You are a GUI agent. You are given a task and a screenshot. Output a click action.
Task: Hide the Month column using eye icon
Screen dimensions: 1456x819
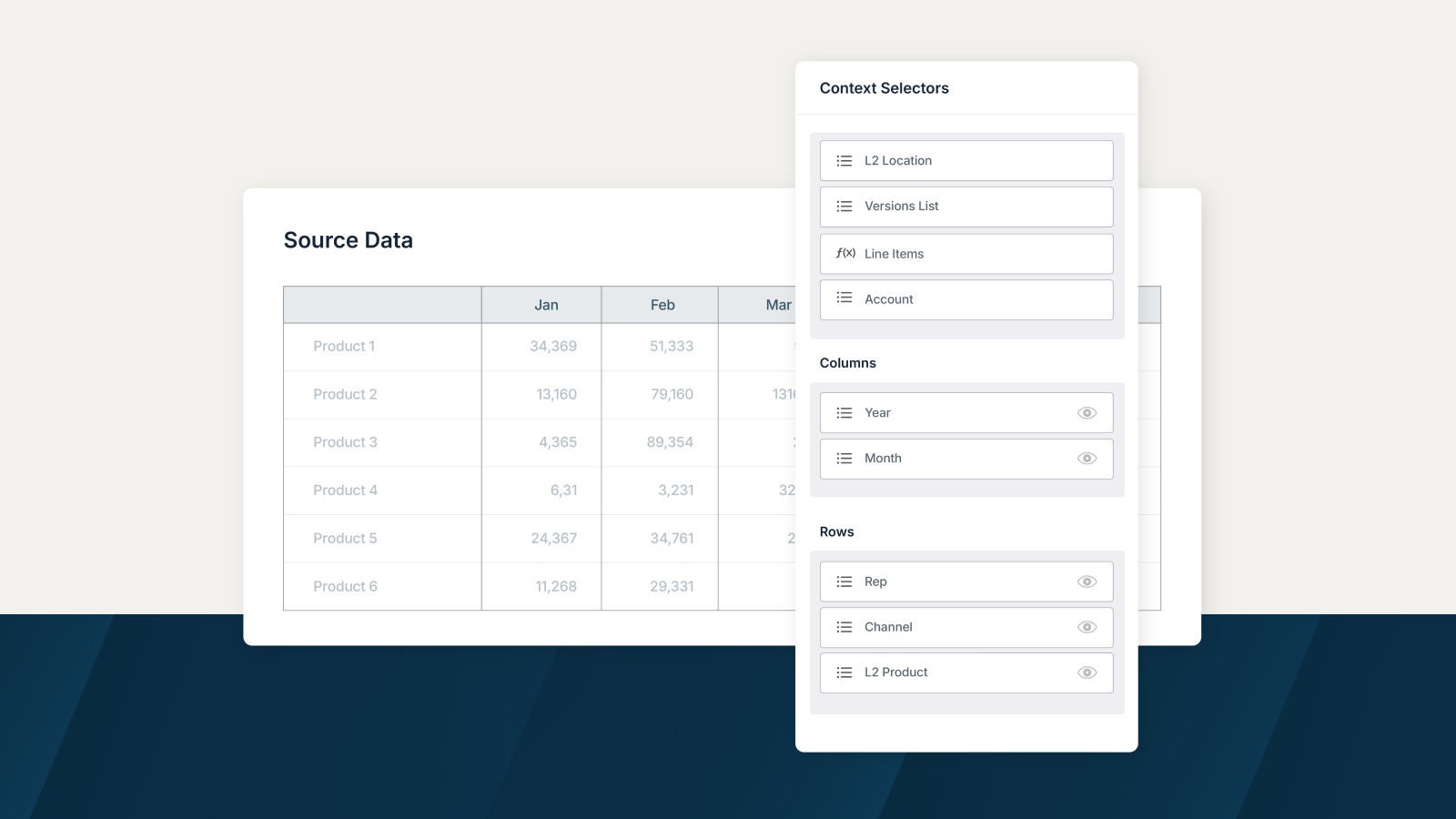1087,459
